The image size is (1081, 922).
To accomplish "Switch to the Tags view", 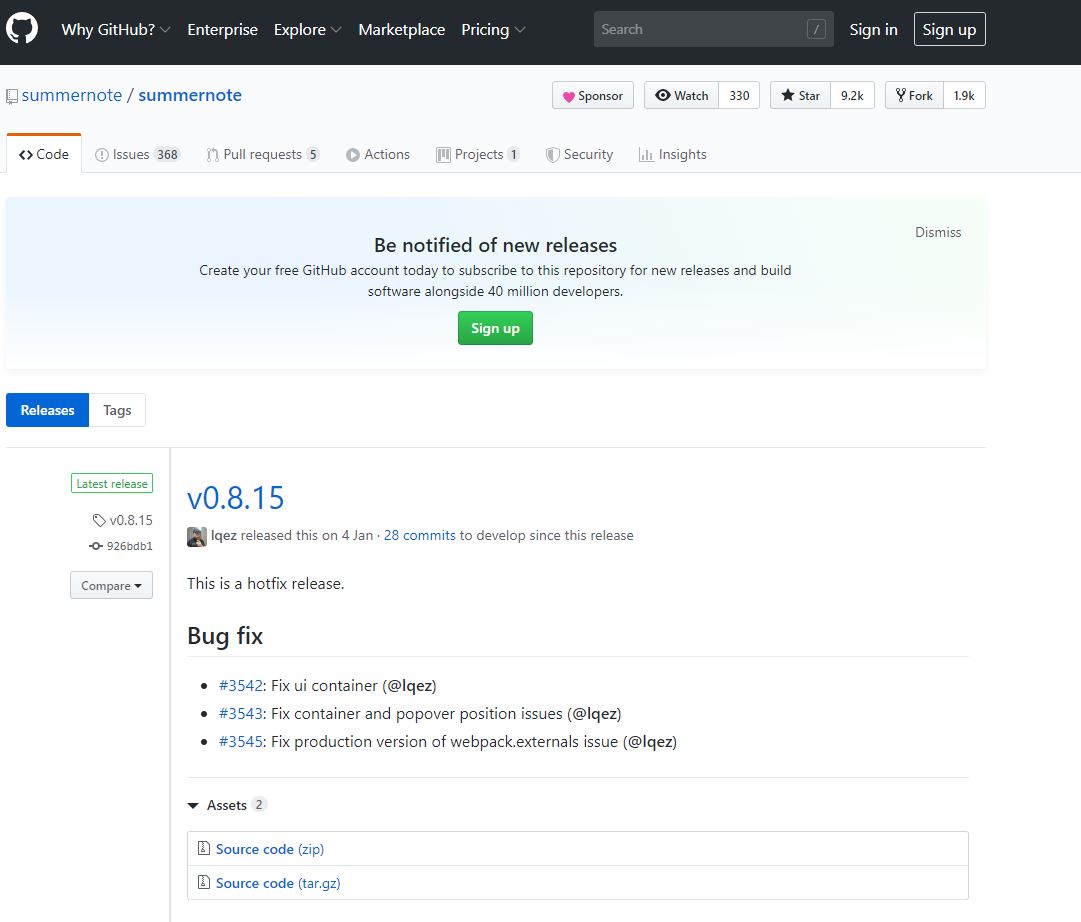I will click(x=117, y=410).
